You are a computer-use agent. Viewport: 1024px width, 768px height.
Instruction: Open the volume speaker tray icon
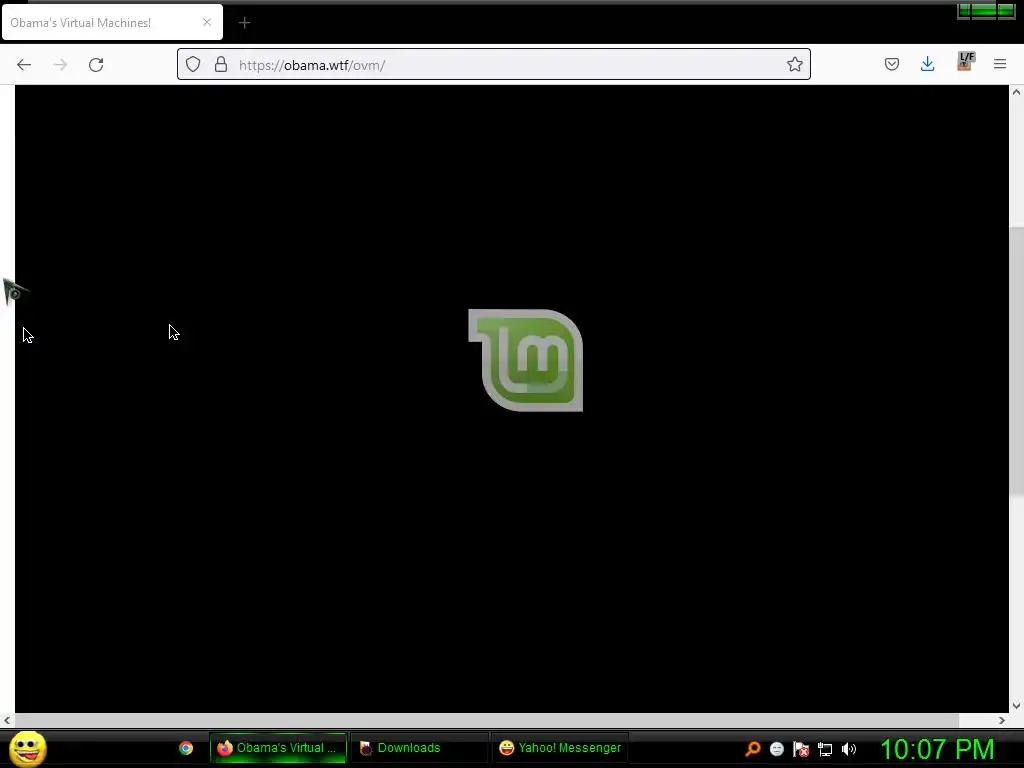(x=848, y=749)
